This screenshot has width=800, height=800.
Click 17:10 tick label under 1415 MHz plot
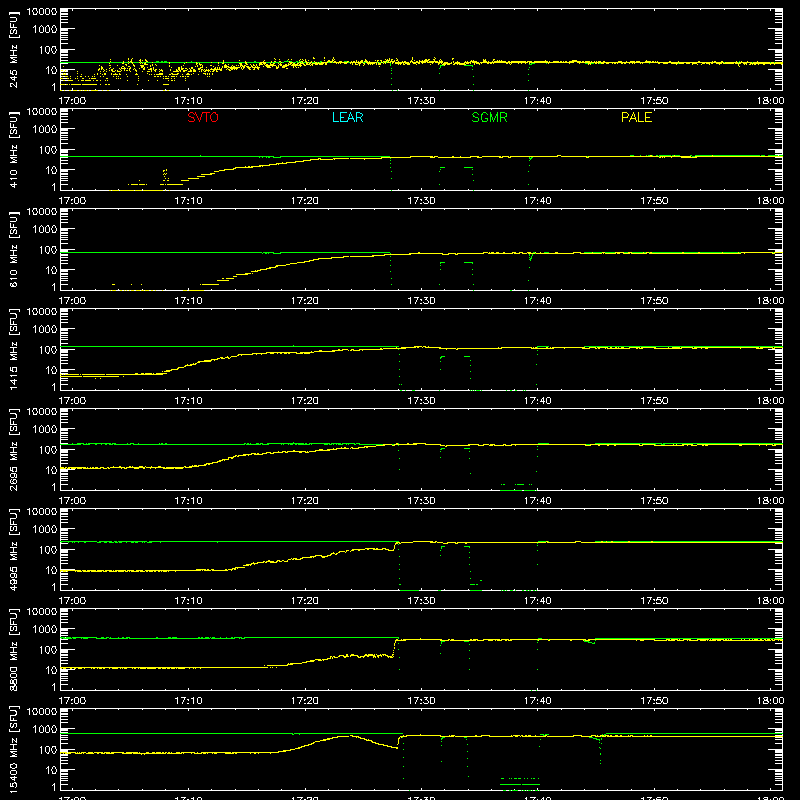pos(188,401)
